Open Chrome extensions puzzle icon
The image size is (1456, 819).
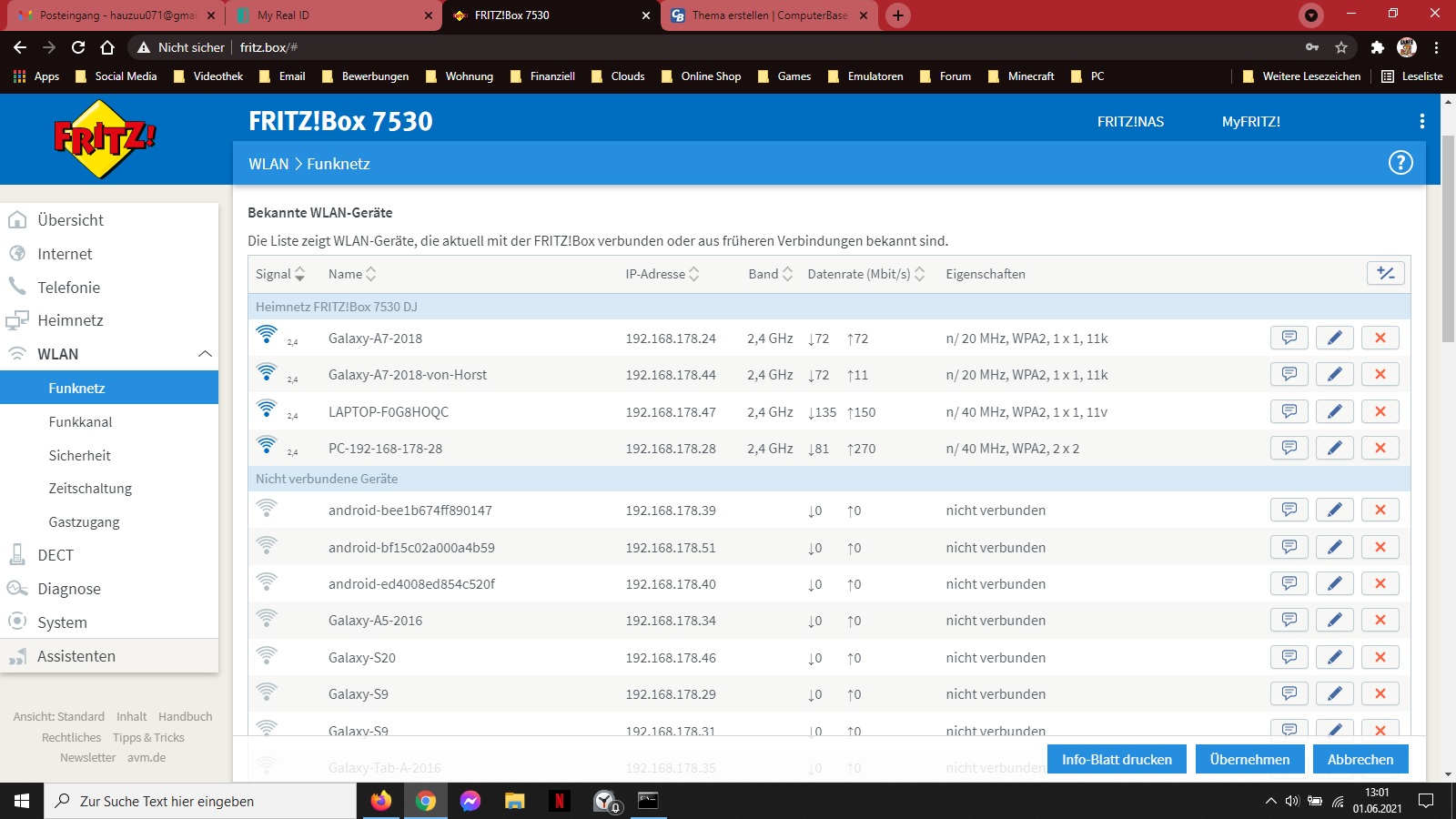pos(1377,47)
